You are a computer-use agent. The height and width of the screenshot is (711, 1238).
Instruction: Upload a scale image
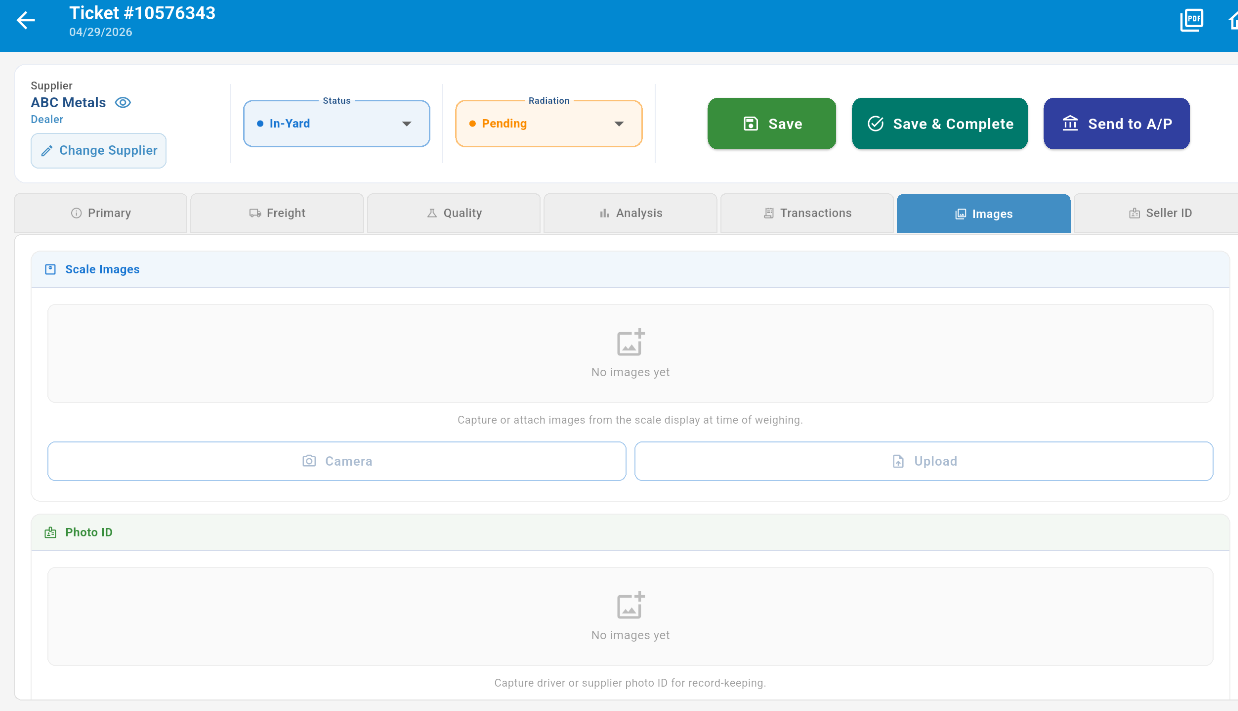(924, 461)
